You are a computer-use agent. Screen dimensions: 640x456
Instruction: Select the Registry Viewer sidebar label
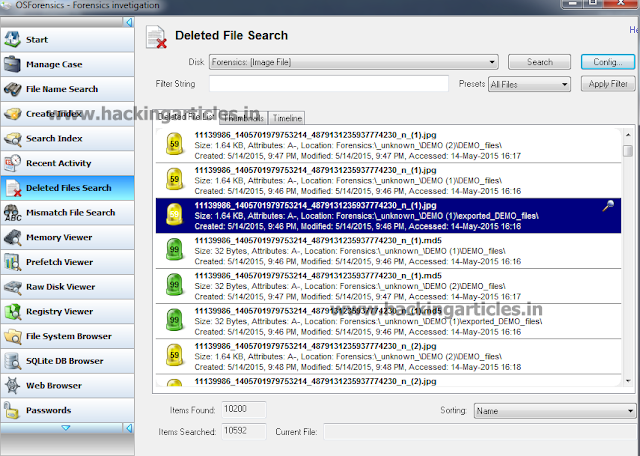pos(59,311)
